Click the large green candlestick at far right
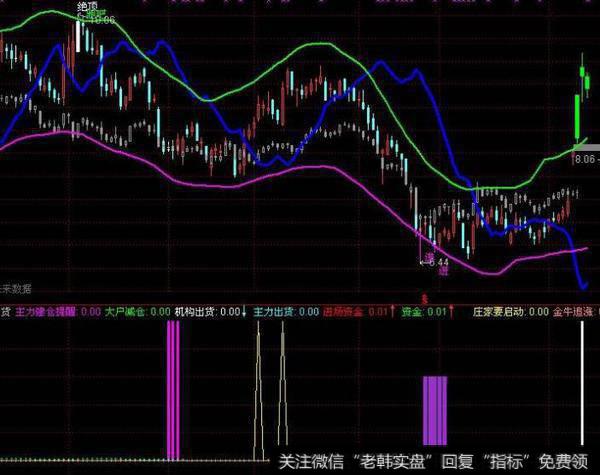The image size is (600, 475). coord(577,117)
